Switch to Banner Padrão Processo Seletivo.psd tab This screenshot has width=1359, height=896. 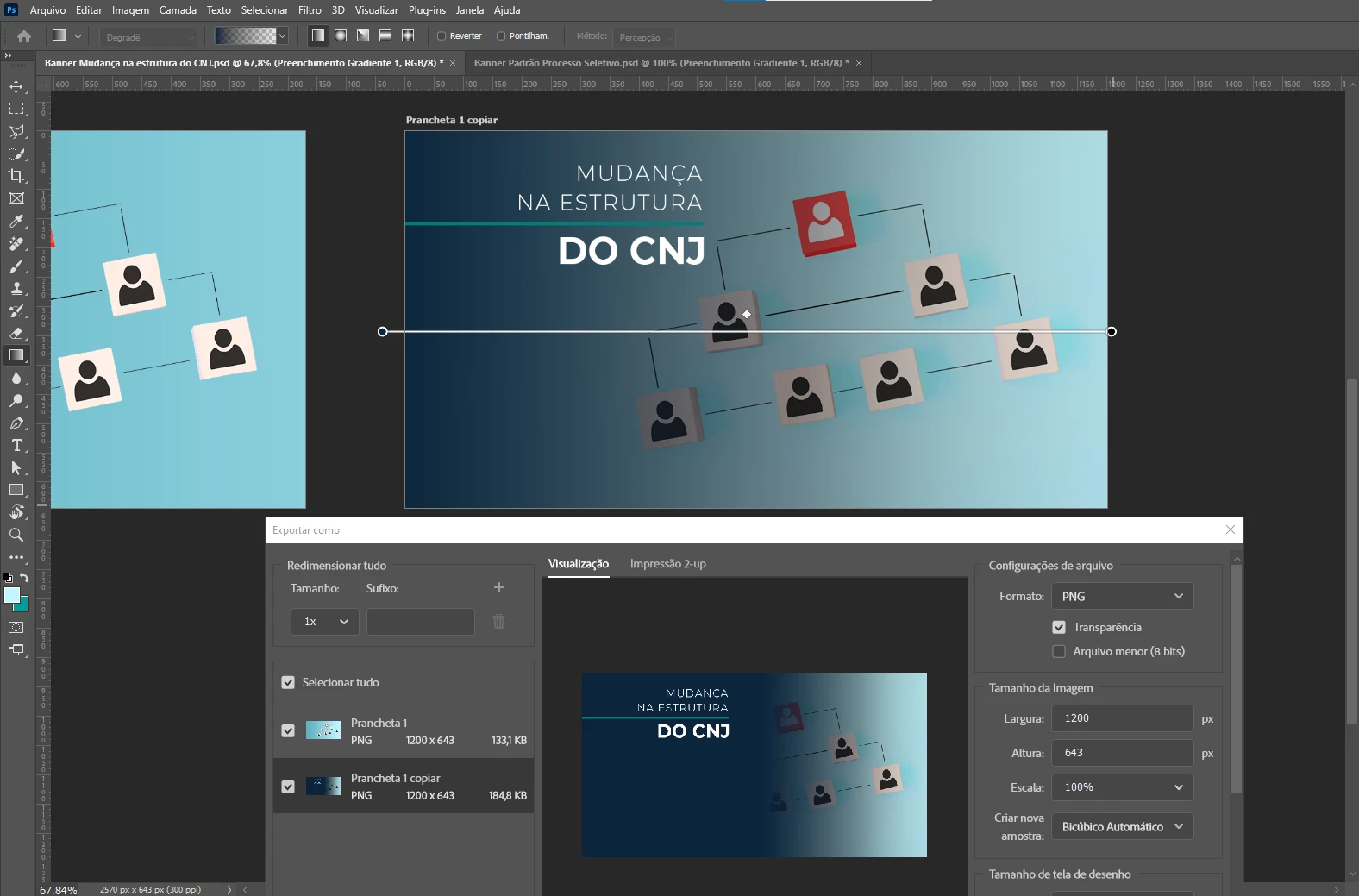(x=661, y=63)
